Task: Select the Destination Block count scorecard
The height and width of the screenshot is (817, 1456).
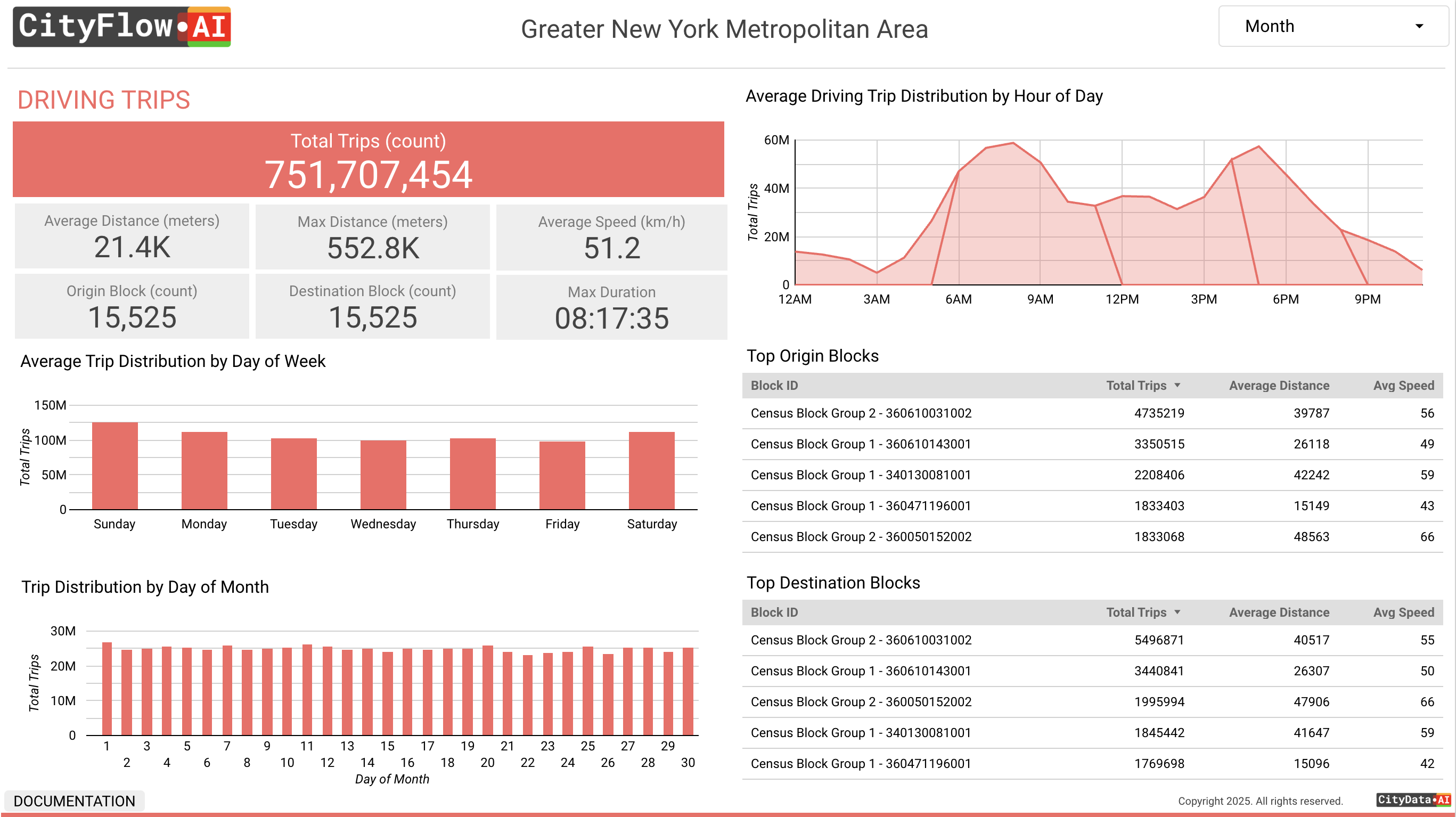Action: [372, 306]
